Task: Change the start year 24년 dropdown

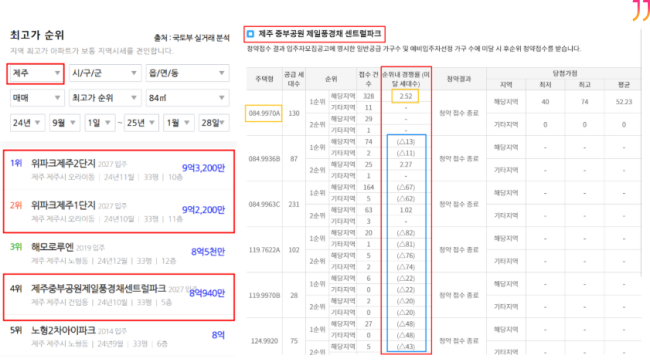Action: pyautogui.click(x=27, y=123)
